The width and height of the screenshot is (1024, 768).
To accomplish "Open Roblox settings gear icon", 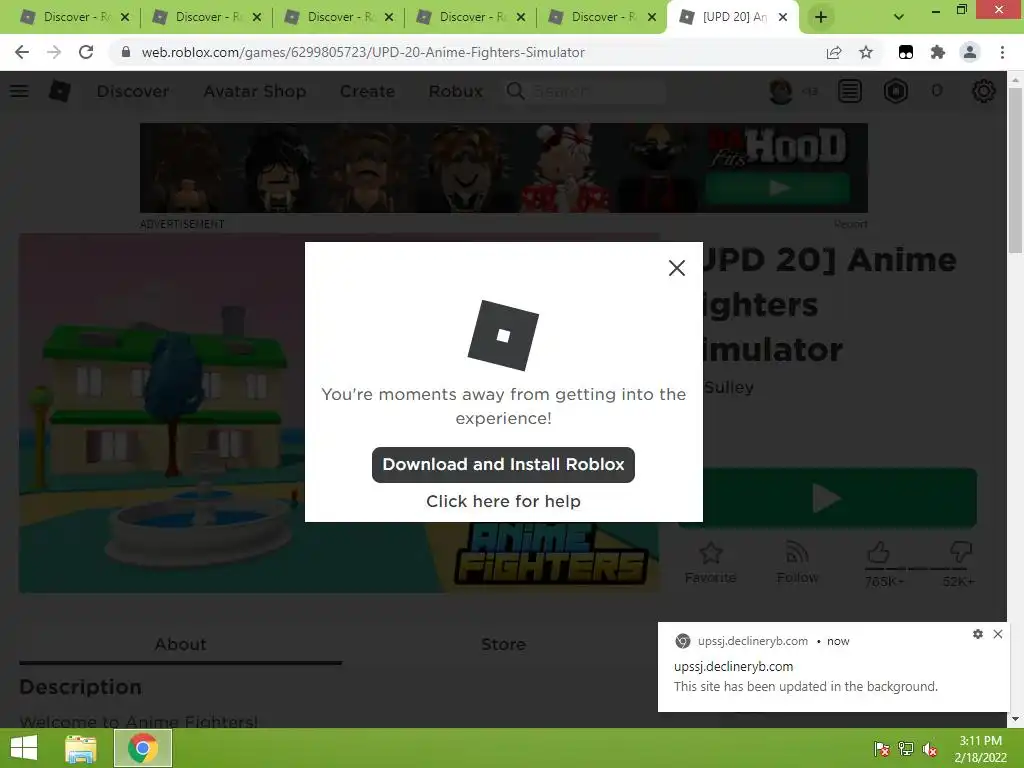I will coord(984,91).
